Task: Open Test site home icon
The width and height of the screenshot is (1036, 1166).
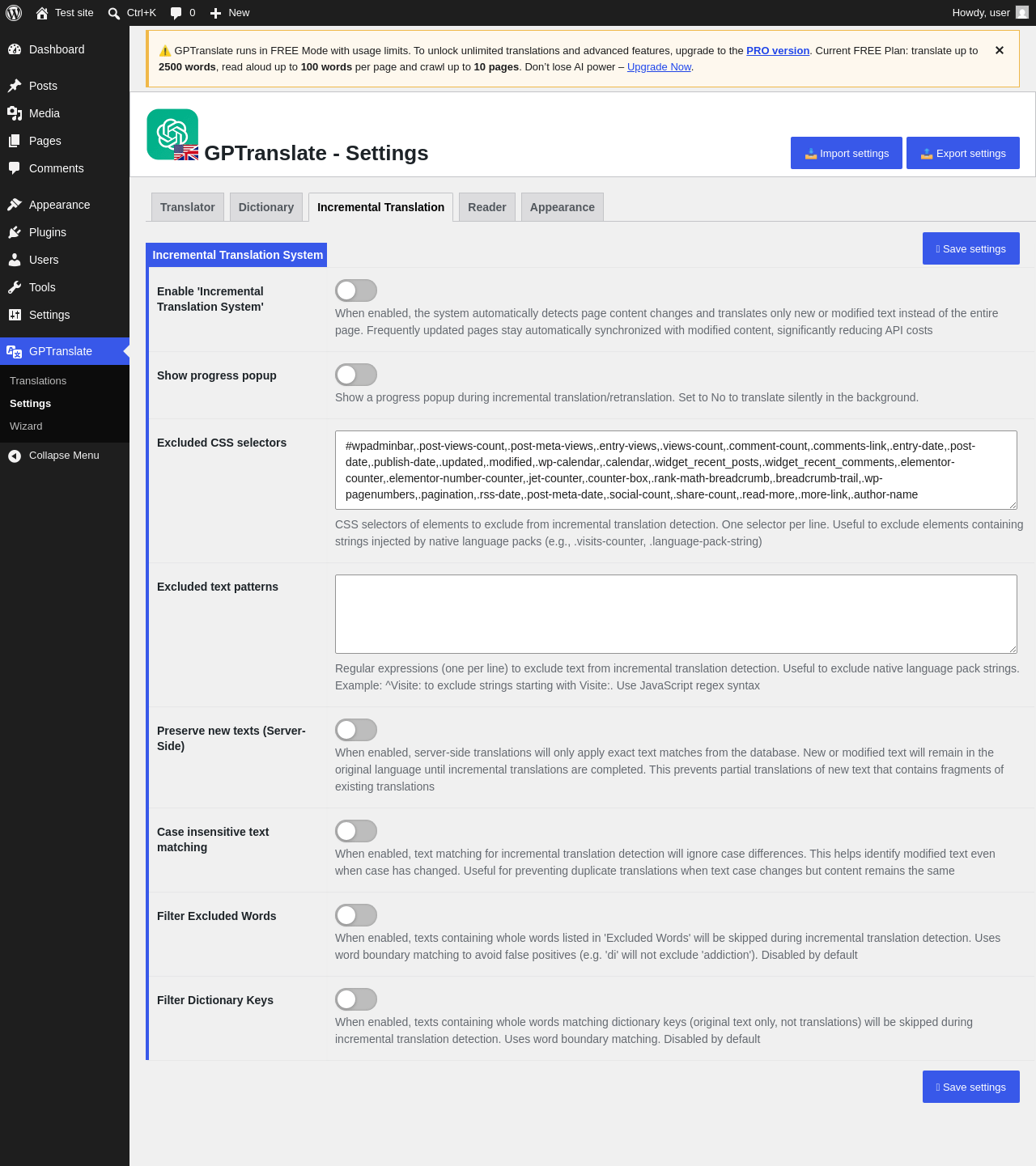Action: click(x=42, y=13)
